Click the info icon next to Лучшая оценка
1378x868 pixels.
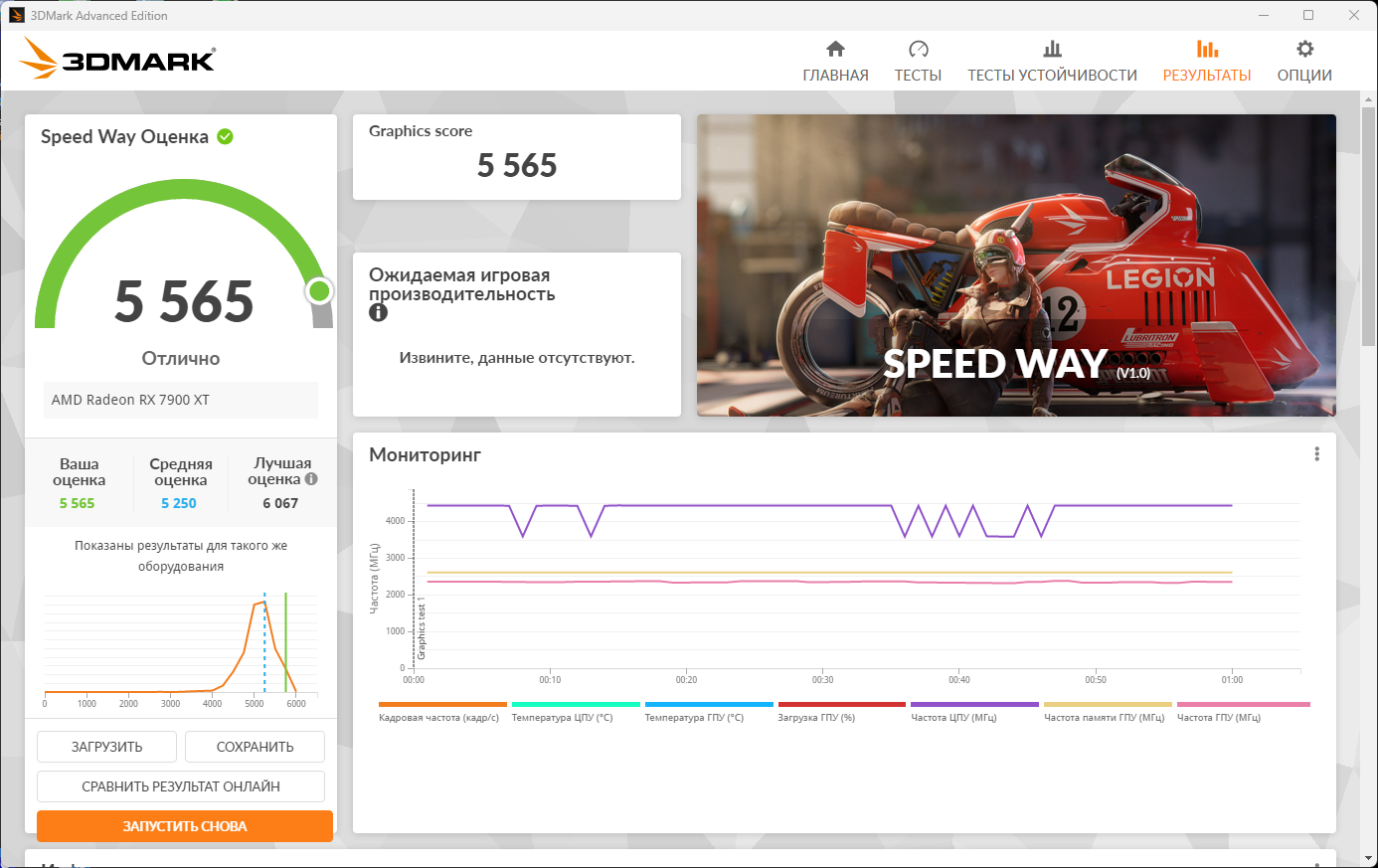coord(311,479)
